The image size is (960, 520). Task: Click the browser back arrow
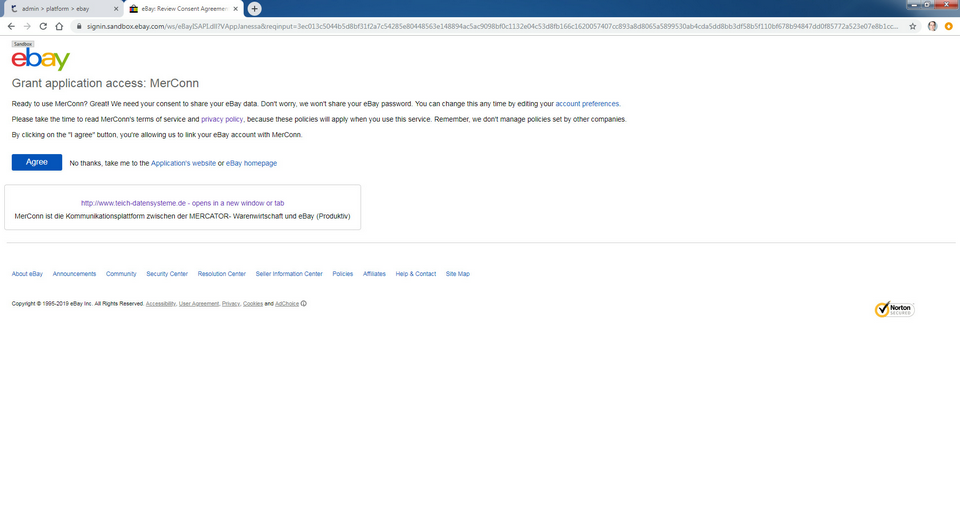[11, 26]
